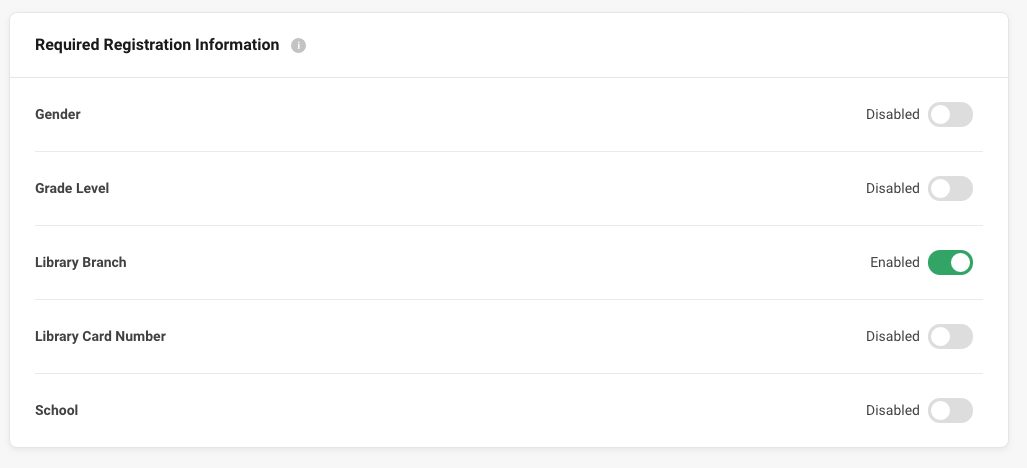Open the Required Registration Information info icon
The image size is (1027, 468).
[298, 45]
